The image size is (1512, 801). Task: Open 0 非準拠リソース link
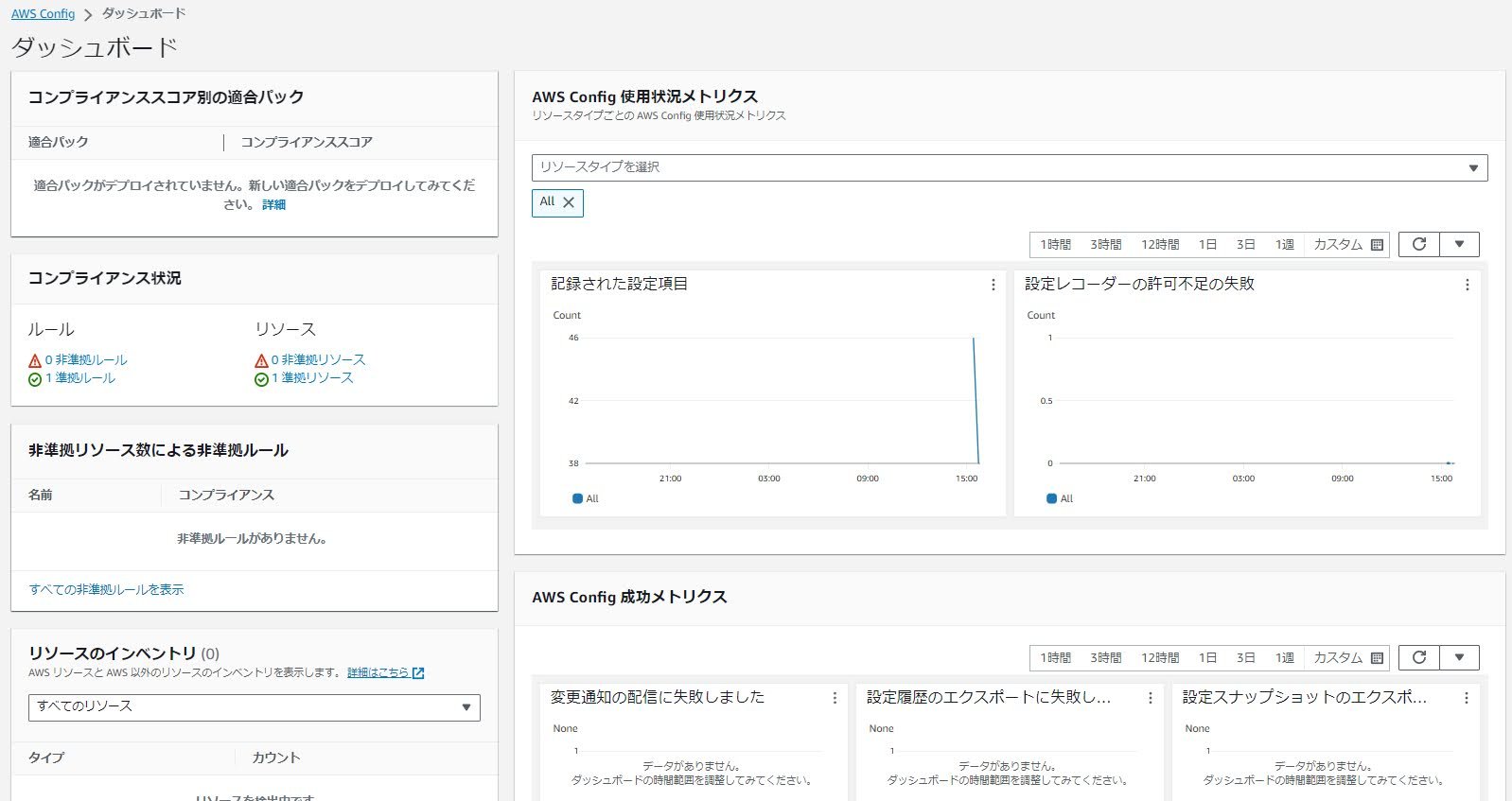pos(318,360)
